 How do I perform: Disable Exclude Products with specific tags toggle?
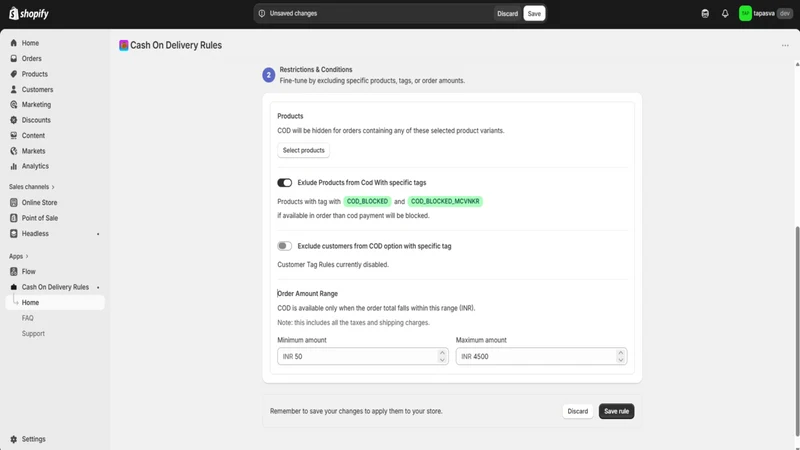(x=285, y=183)
